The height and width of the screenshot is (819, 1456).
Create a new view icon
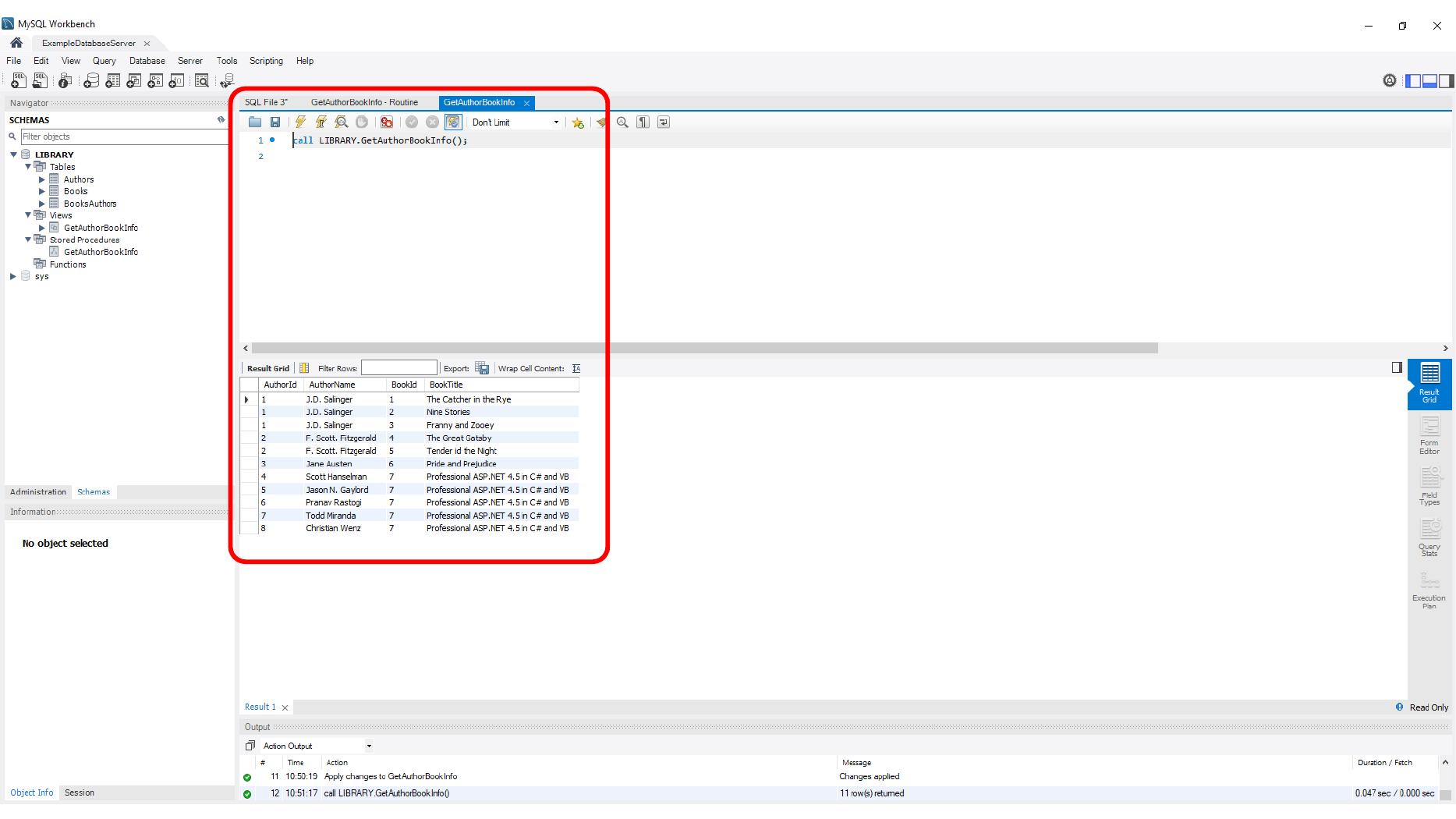(134, 80)
